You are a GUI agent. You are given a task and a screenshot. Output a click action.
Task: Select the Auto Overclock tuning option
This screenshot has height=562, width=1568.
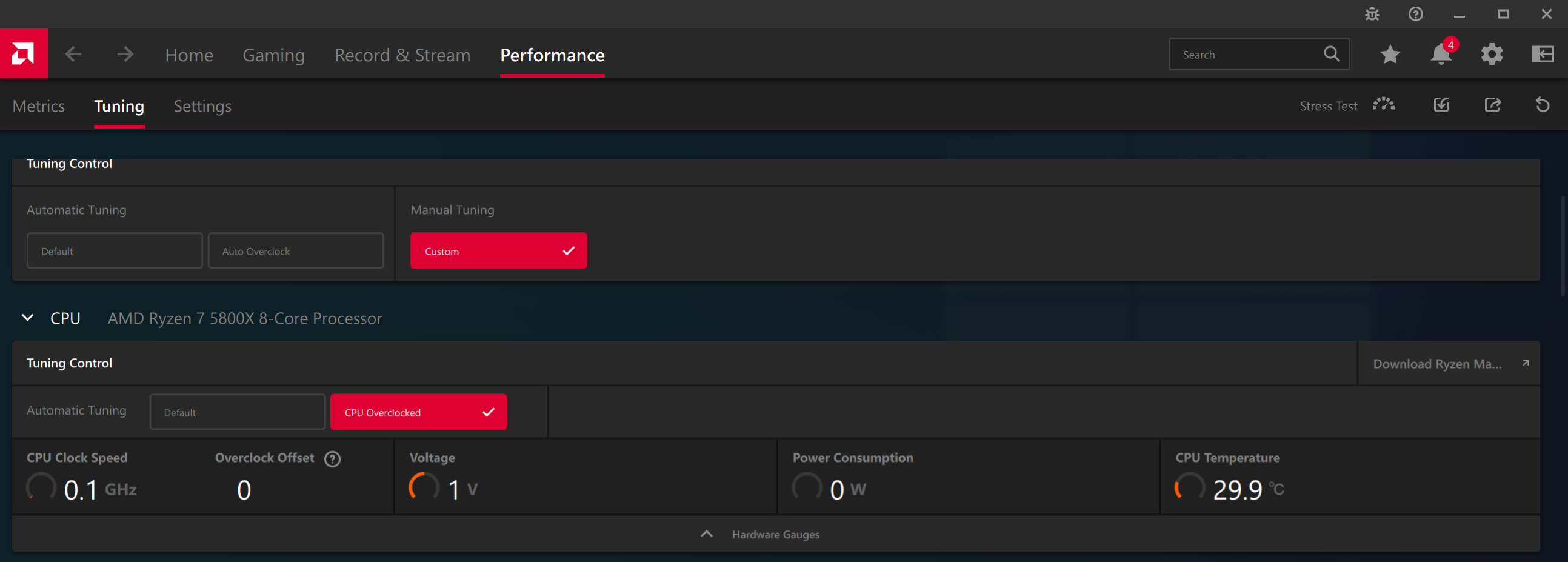[296, 251]
